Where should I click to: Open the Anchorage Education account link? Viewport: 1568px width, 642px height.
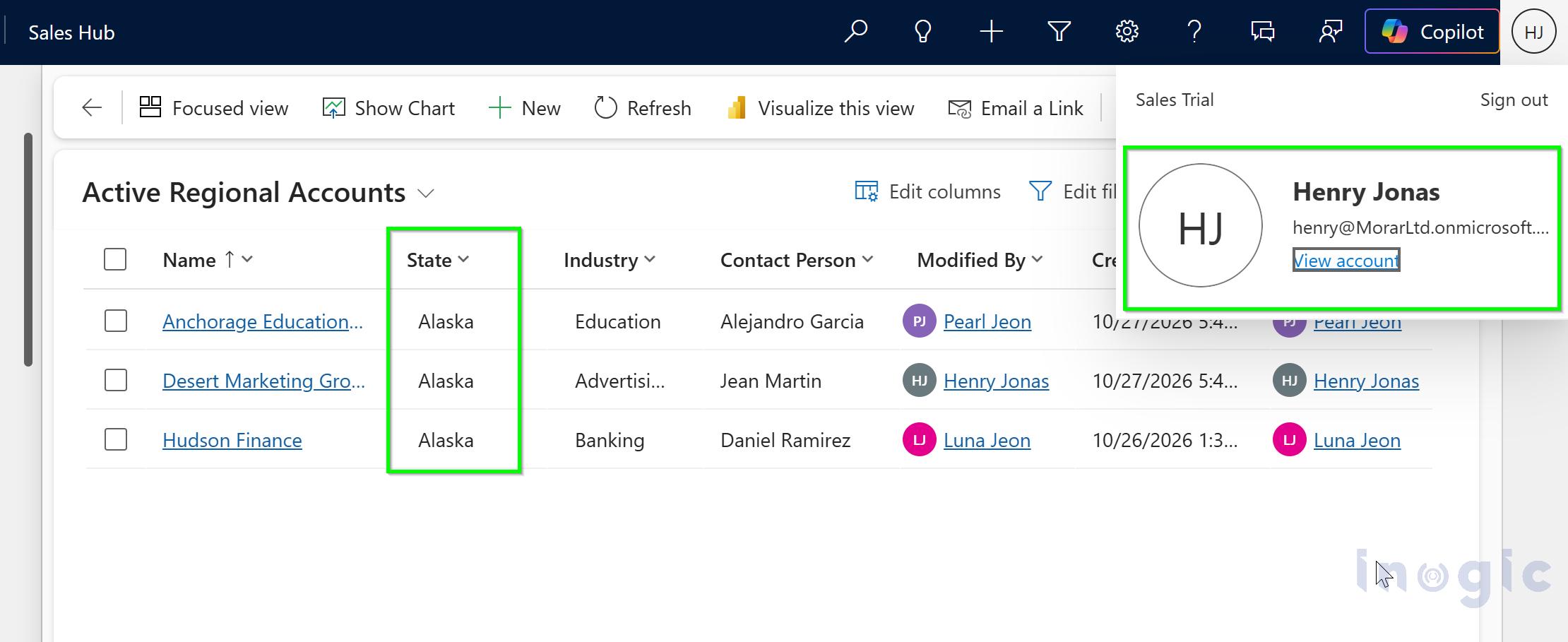[x=263, y=321]
